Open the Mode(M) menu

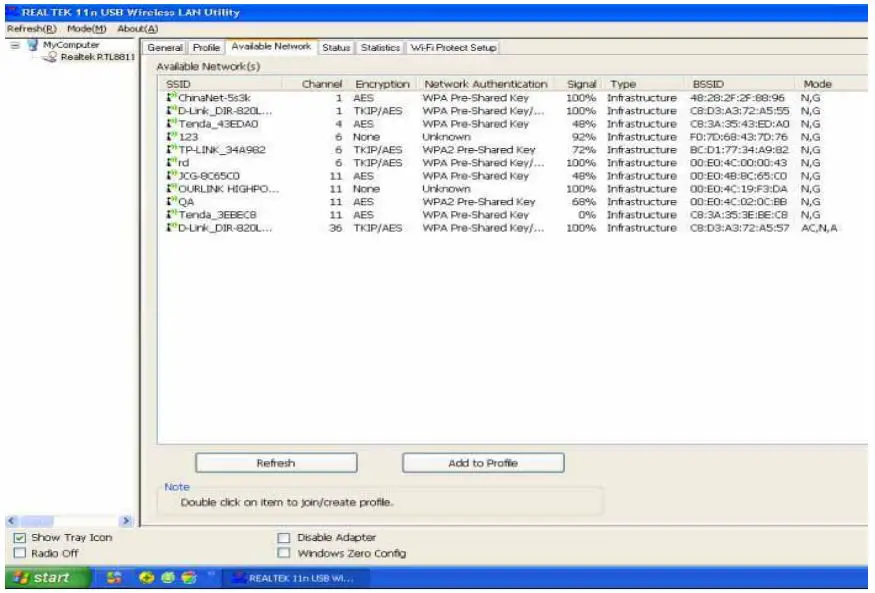tap(86, 28)
